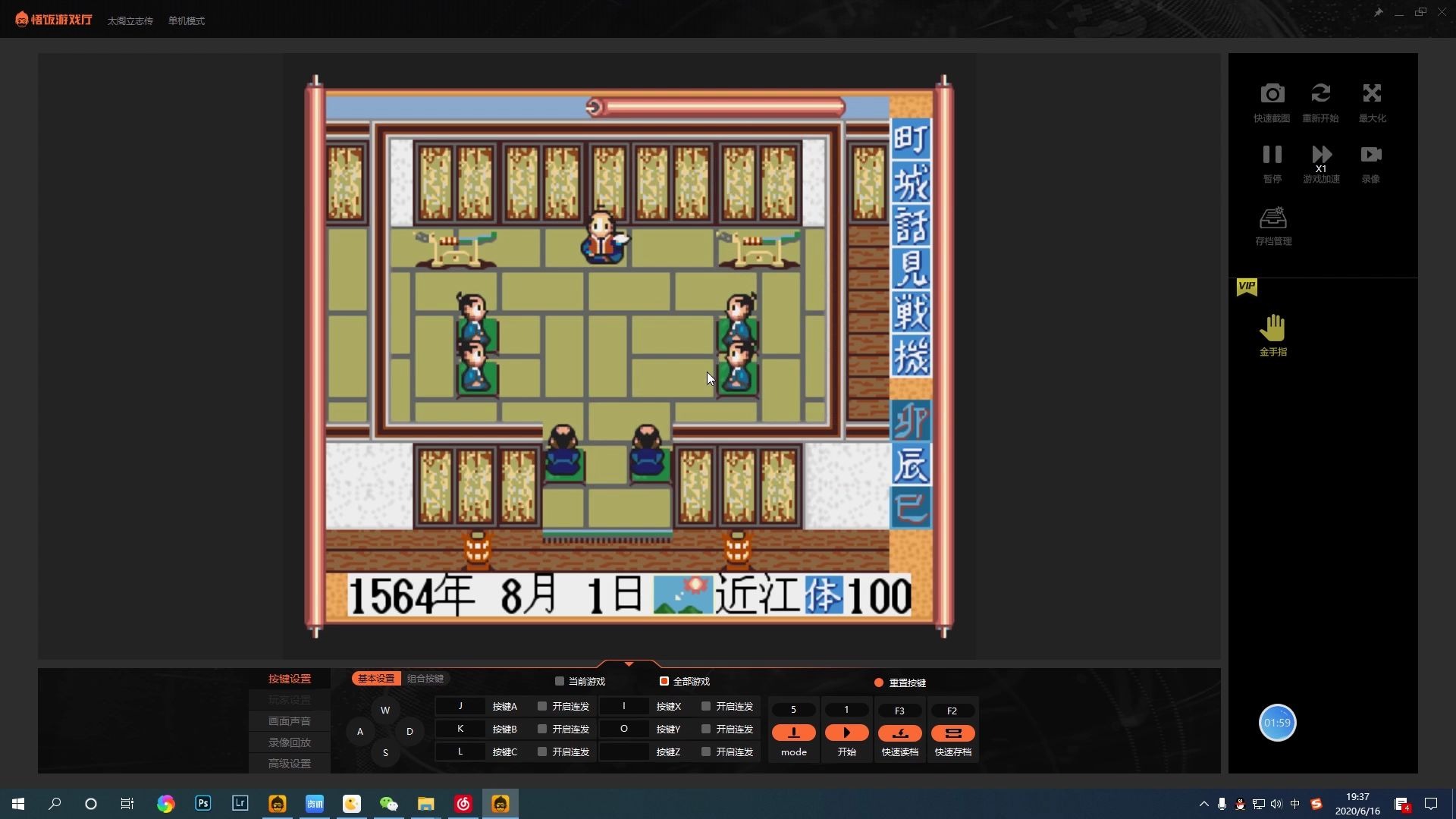Switch to the 基本设置 tab
Screen dimensions: 1456x819
(x=376, y=679)
